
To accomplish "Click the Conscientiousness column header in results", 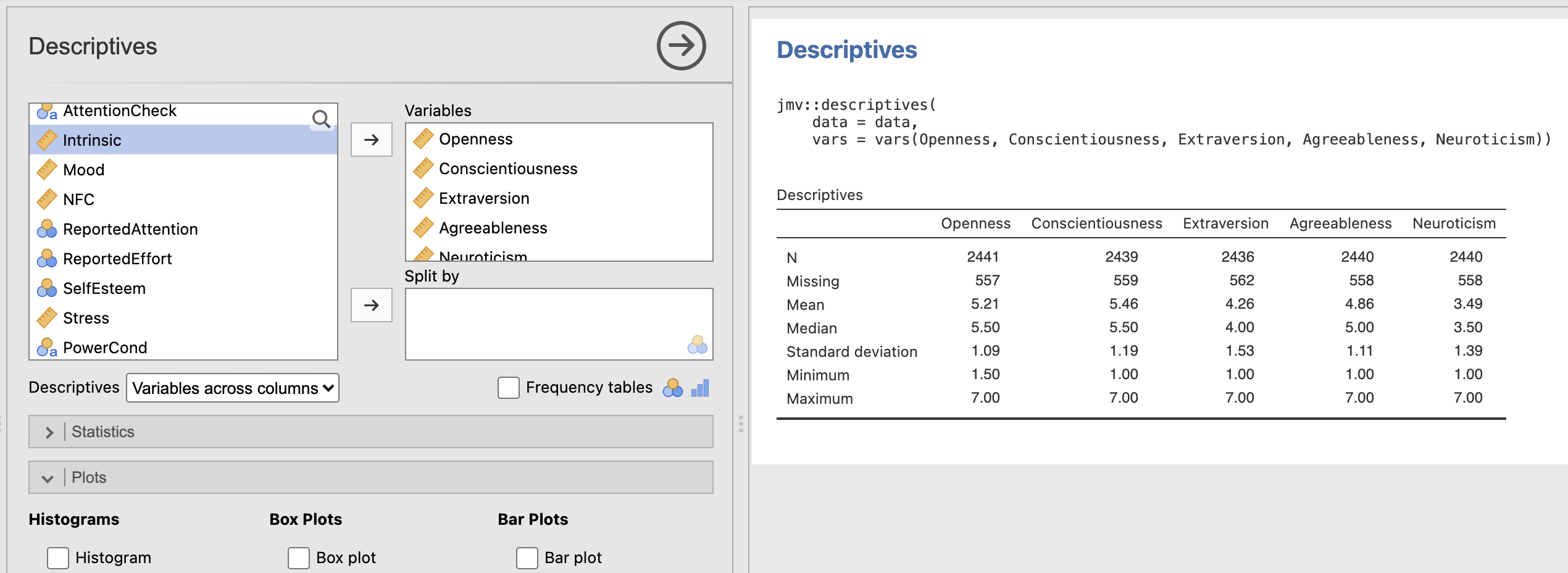I will click(1096, 224).
